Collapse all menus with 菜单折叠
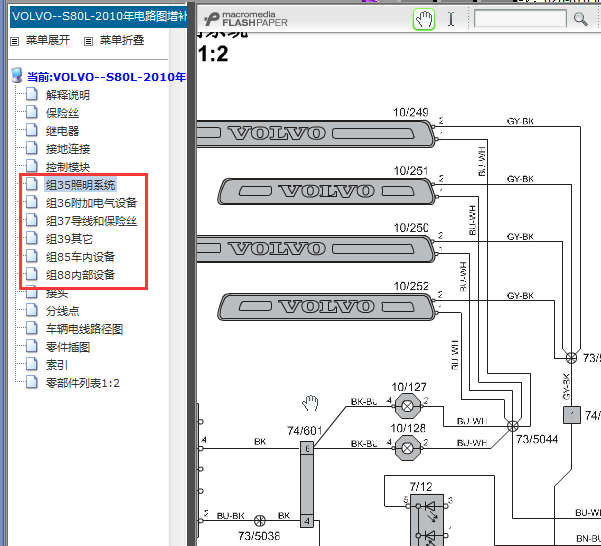 tap(122, 40)
